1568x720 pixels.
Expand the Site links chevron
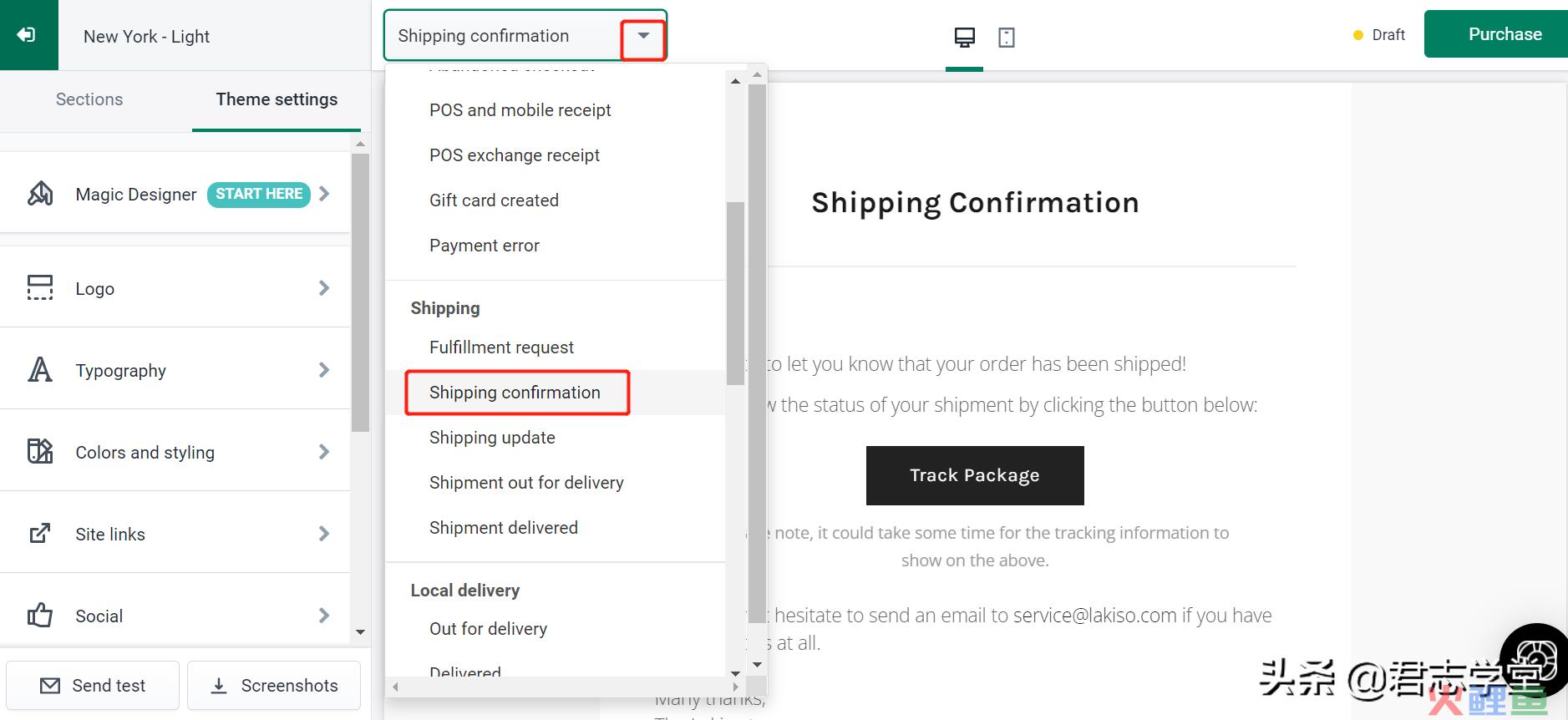point(324,534)
